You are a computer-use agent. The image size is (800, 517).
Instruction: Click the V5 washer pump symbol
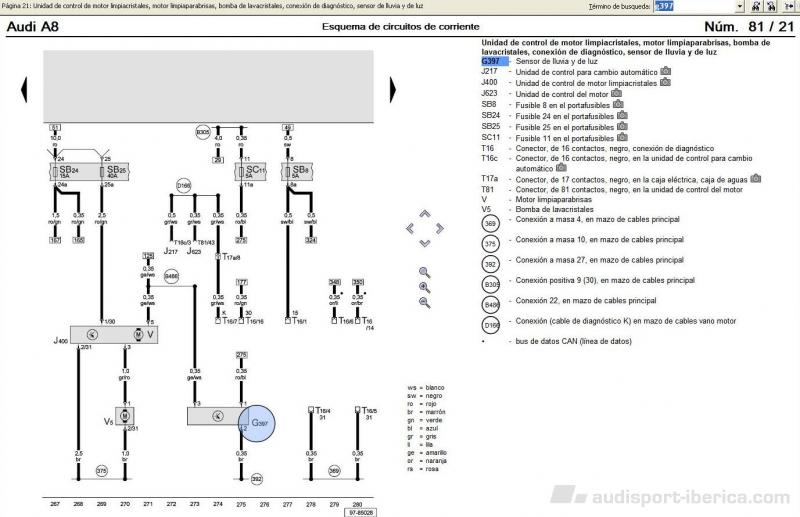pos(124,416)
